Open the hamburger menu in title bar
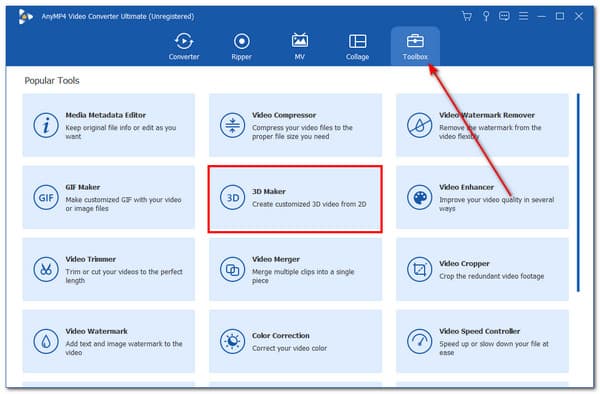Viewport: 600px width, 394px height. coord(523,16)
